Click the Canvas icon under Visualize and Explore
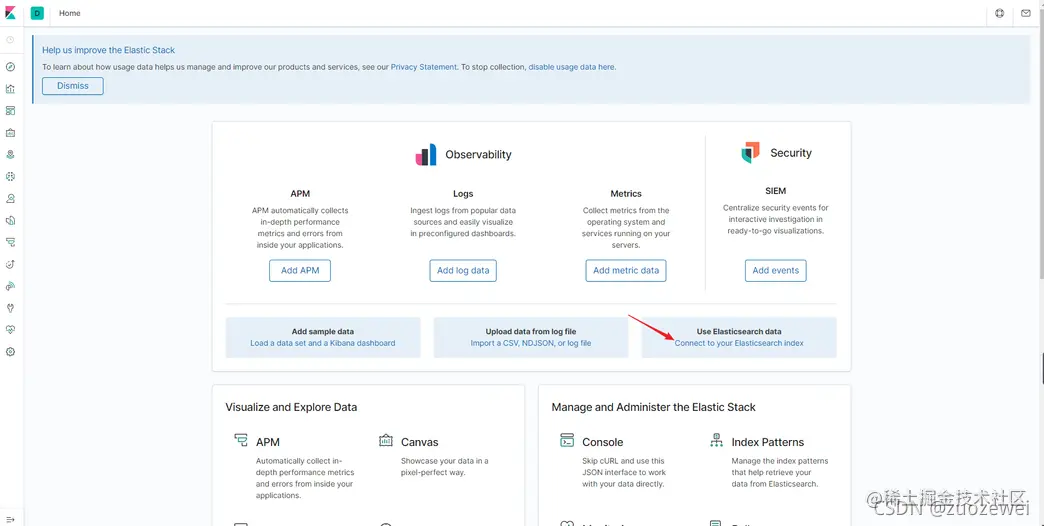Image resolution: width=1044 pixels, height=526 pixels. pos(386,439)
